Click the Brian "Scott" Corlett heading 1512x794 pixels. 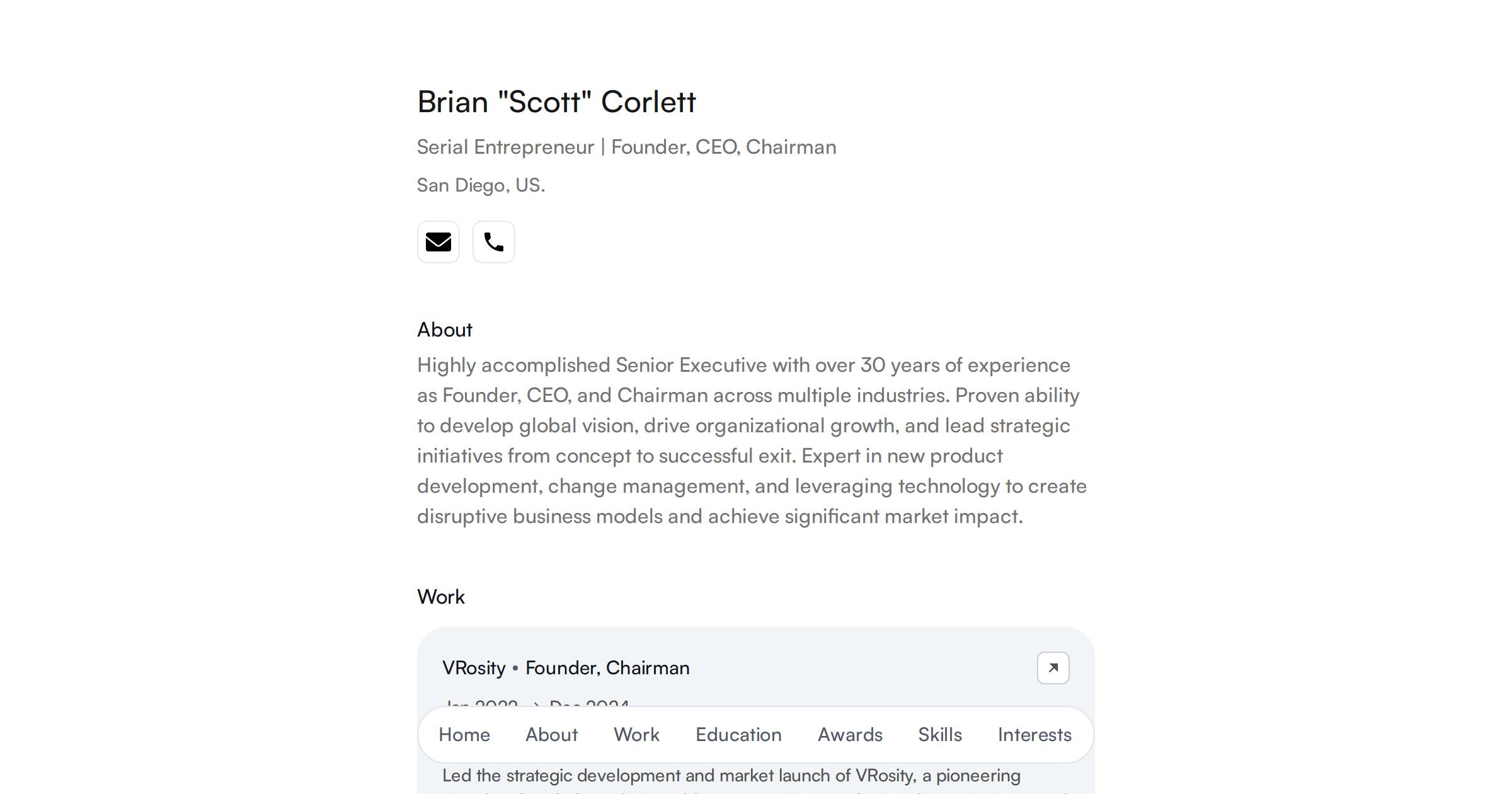pyautogui.click(x=556, y=101)
